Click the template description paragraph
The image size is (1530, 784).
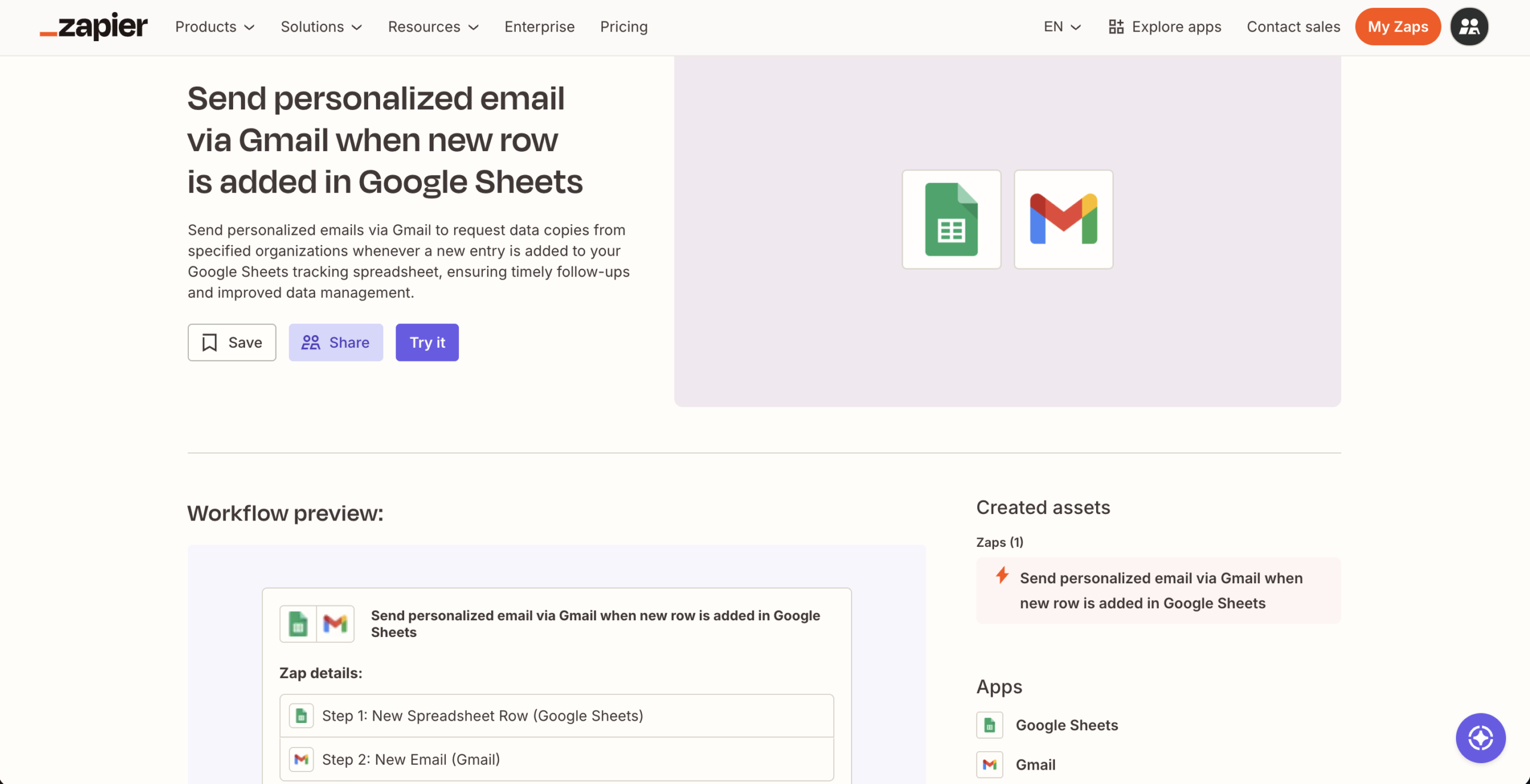pos(409,261)
